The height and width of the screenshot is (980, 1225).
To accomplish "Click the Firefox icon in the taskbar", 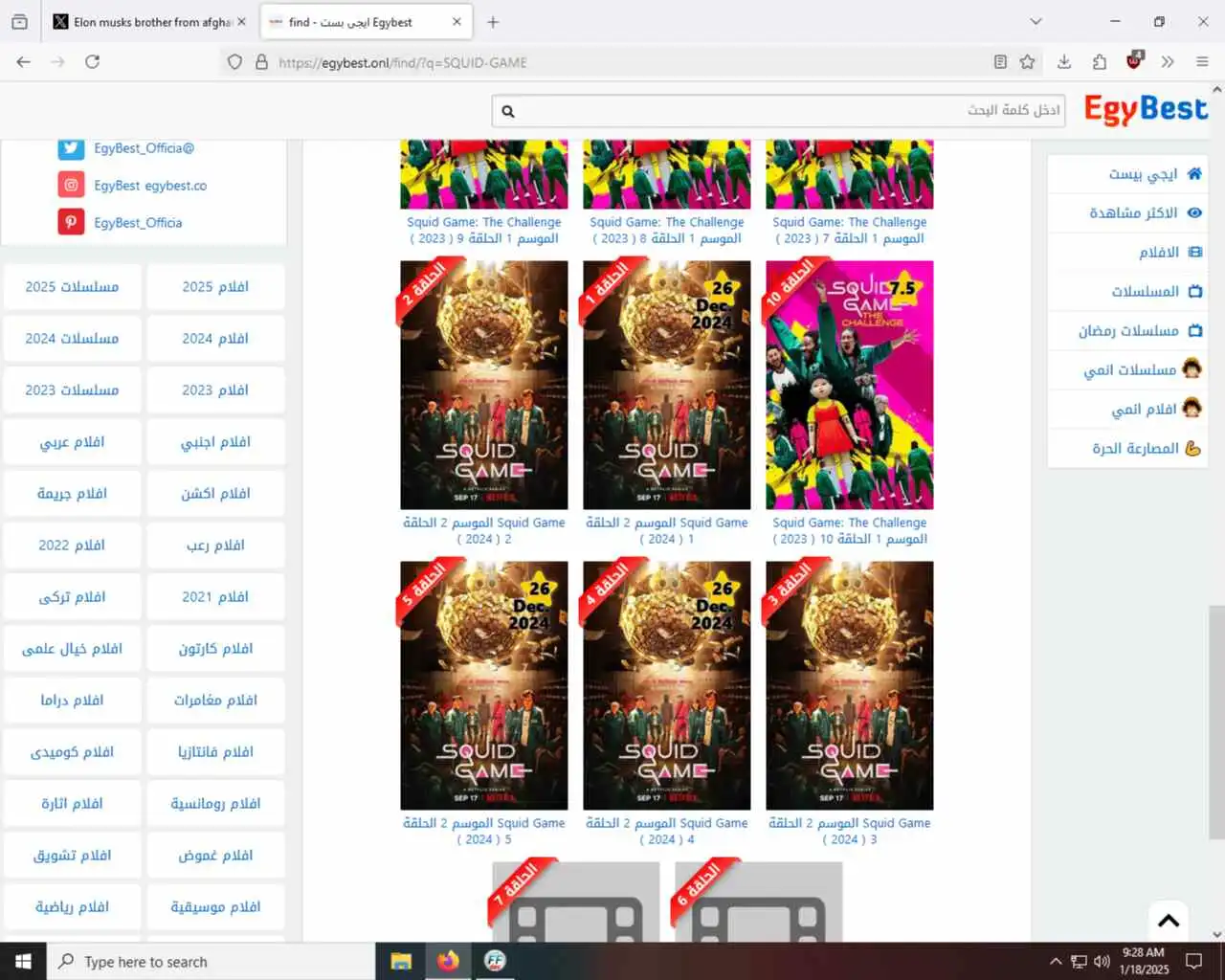I will click(448, 961).
